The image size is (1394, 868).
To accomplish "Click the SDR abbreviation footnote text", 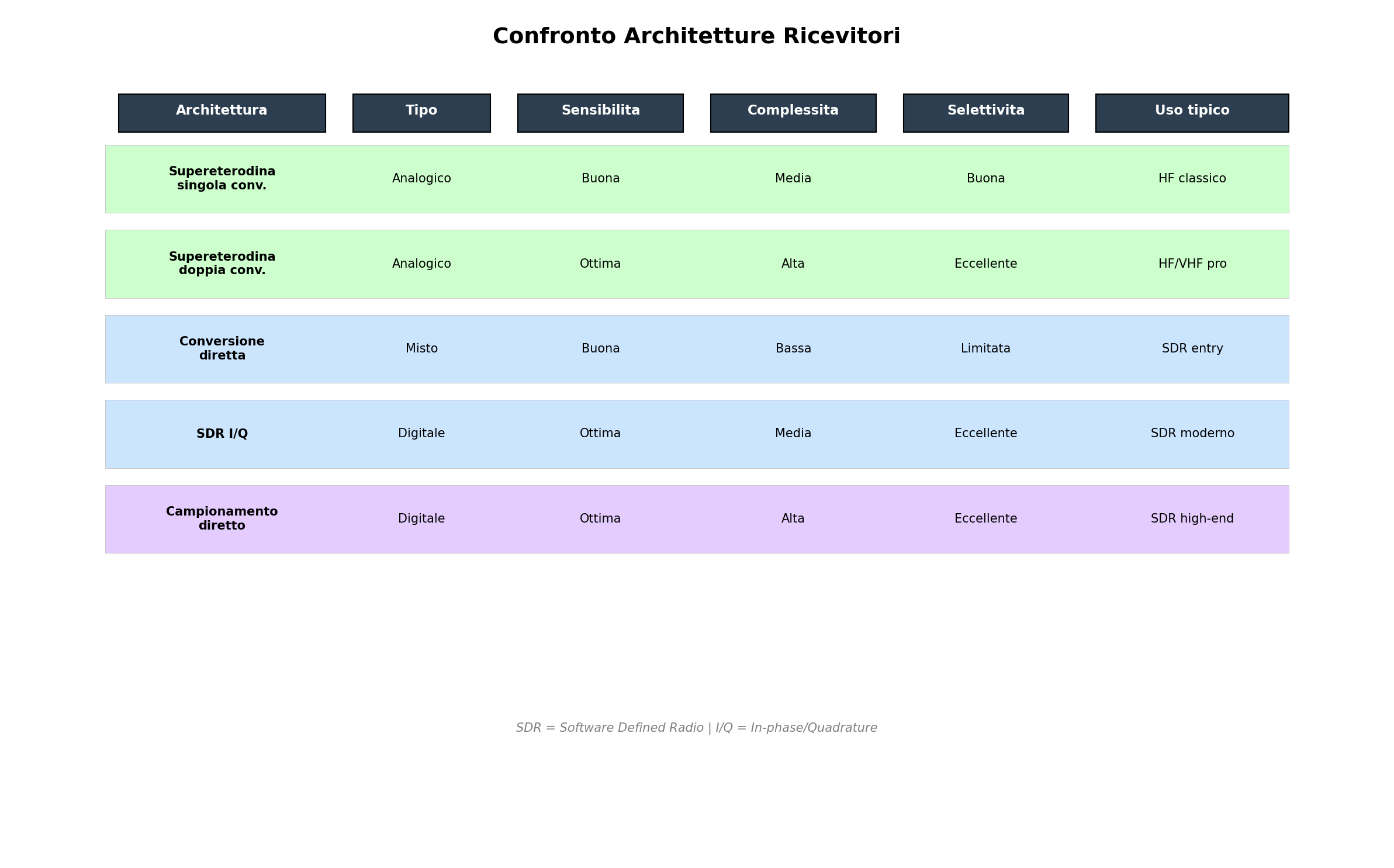I will (697, 728).
